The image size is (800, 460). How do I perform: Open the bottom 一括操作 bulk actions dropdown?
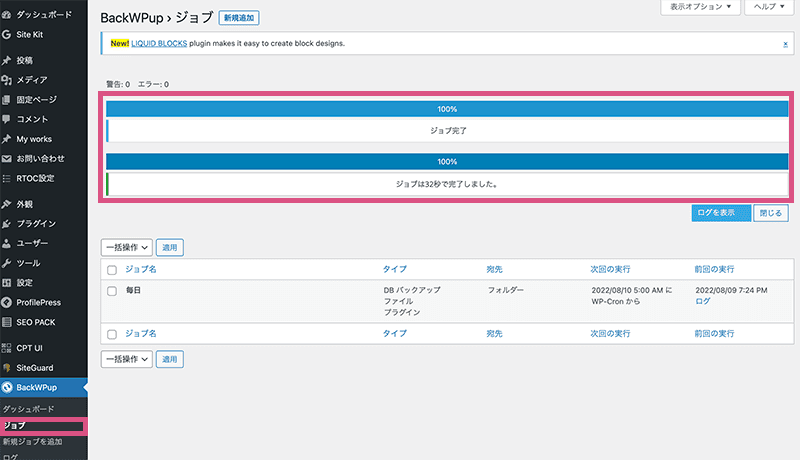(x=127, y=359)
